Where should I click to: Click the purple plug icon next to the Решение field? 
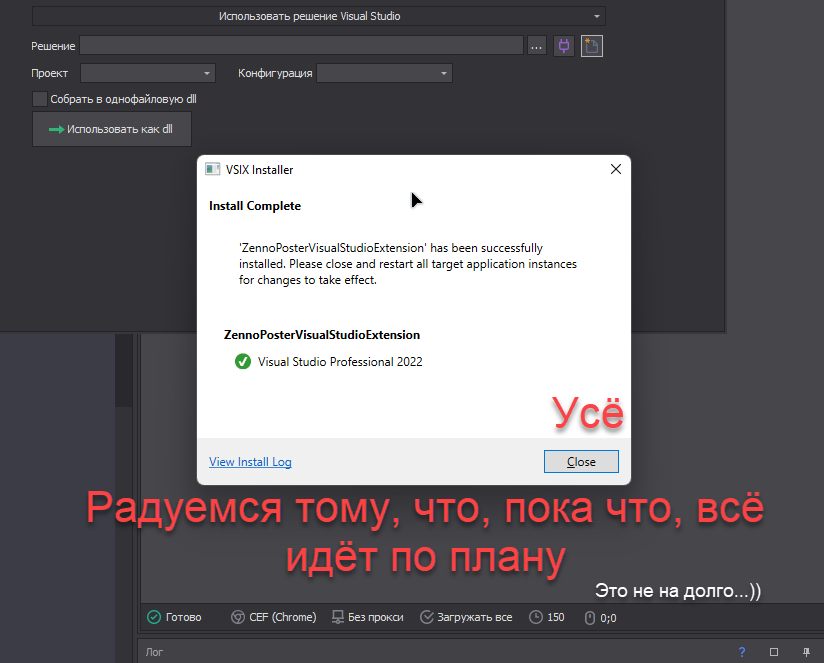tap(563, 46)
